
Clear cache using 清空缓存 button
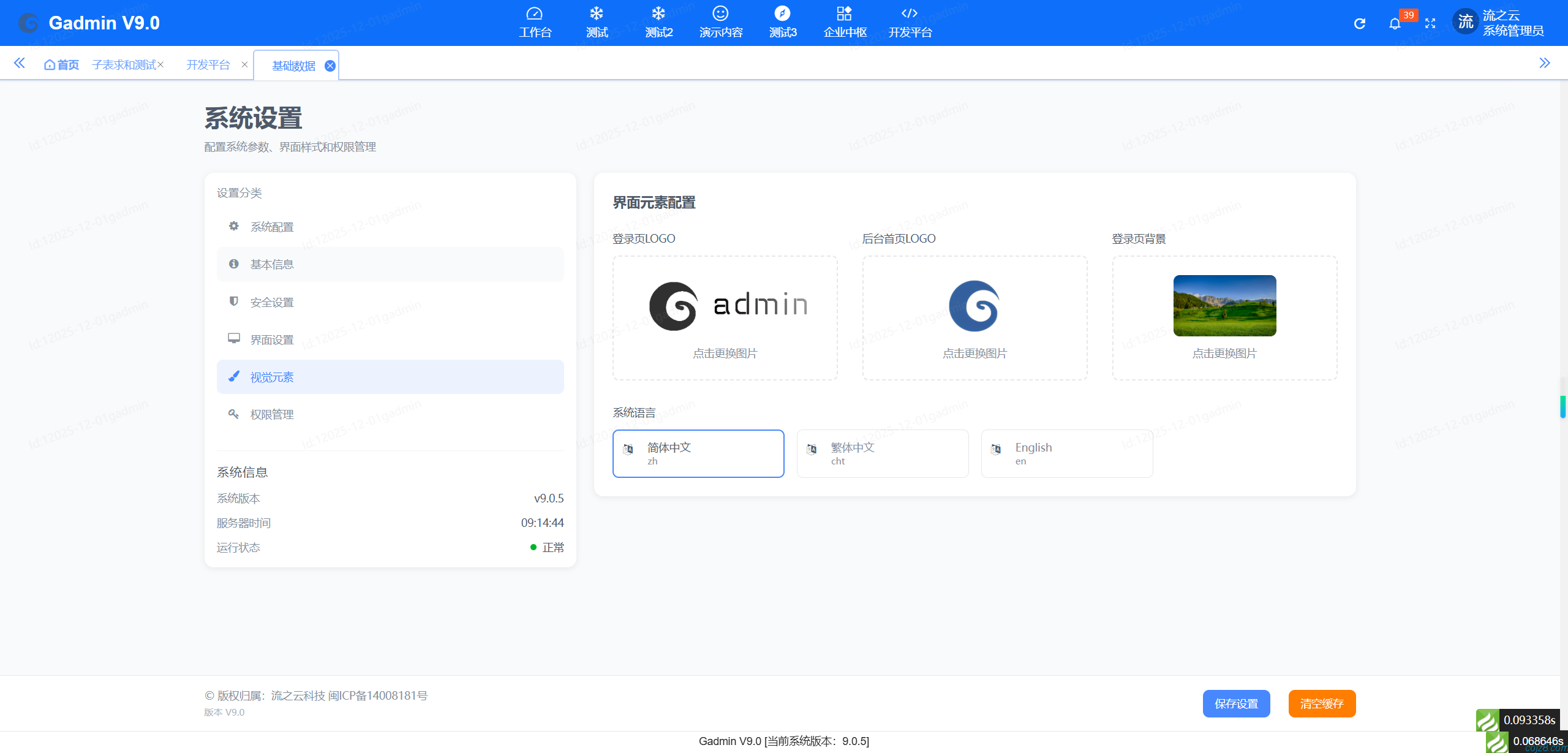pyautogui.click(x=1322, y=703)
